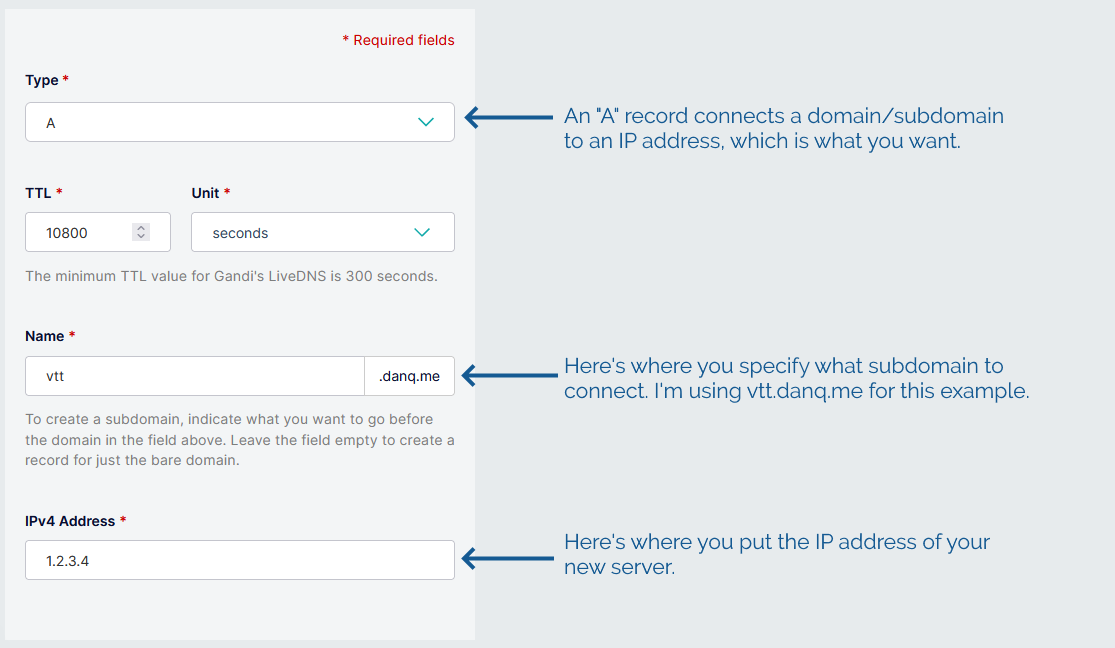Click the blue arrow pointing at Name field
This screenshot has width=1115, height=648.
[x=510, y=376]
